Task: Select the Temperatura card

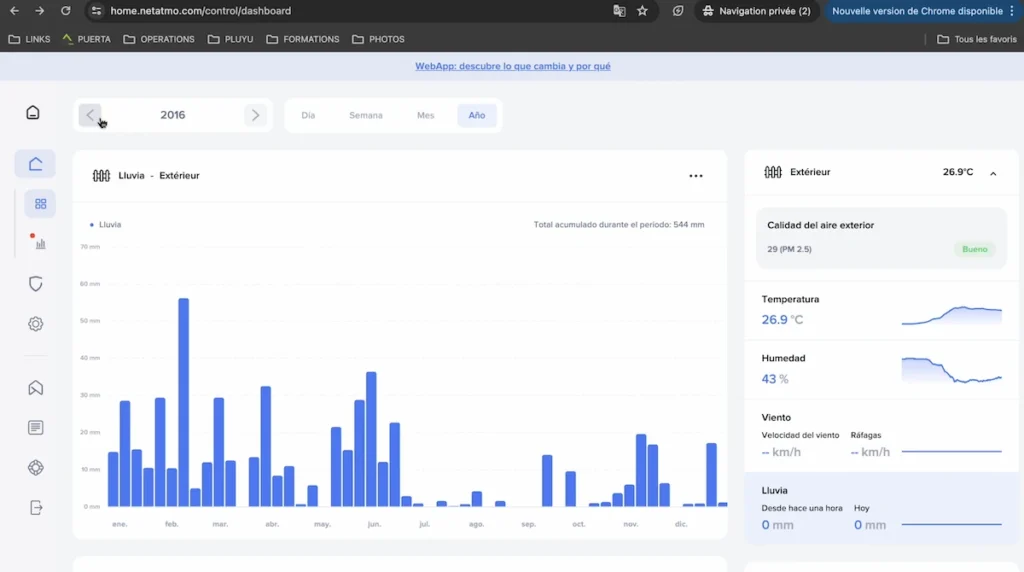Action: [881, 310]
